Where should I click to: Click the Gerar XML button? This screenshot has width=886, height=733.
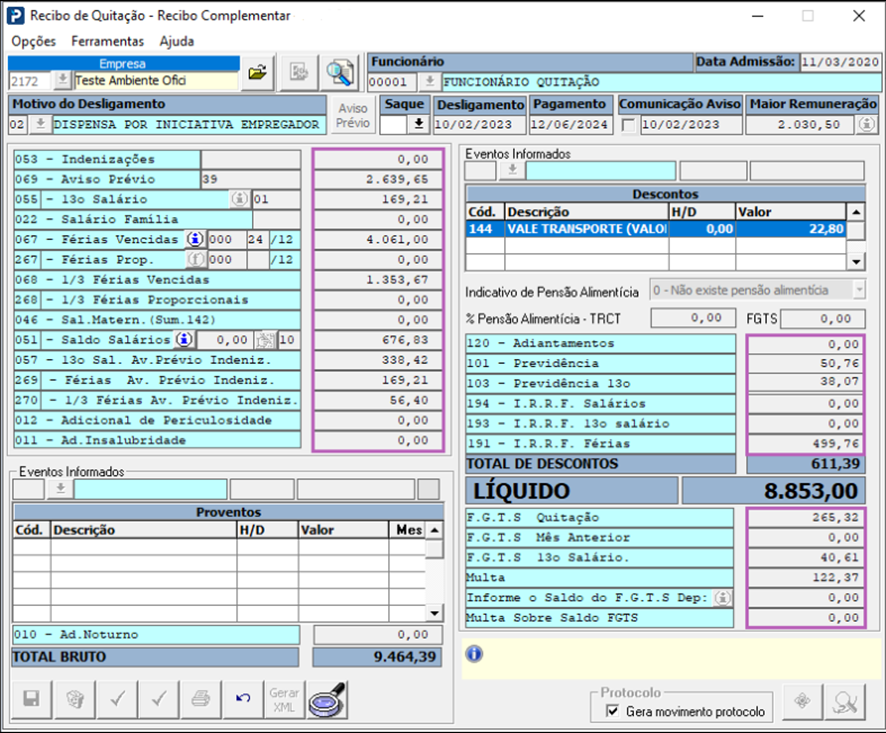[x=284, y=698]
